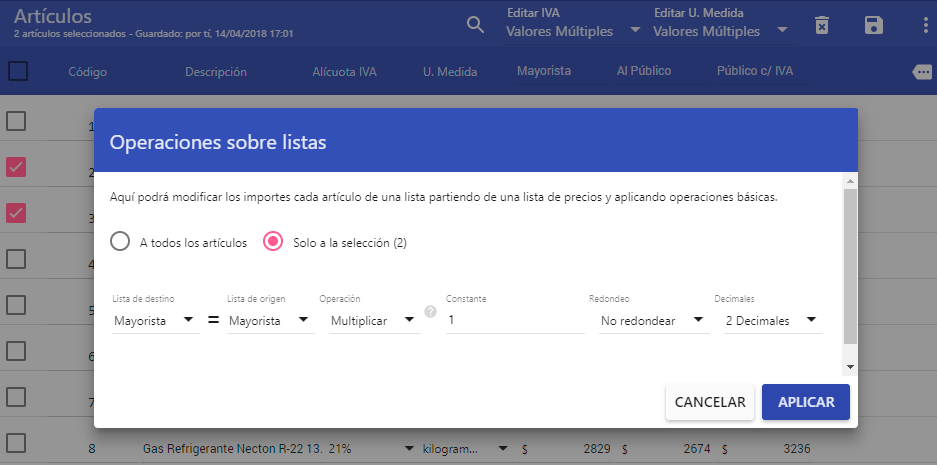Select 'A todos los artículos' radio button
The width and height of the screenshot is (937, 465).
120,241
